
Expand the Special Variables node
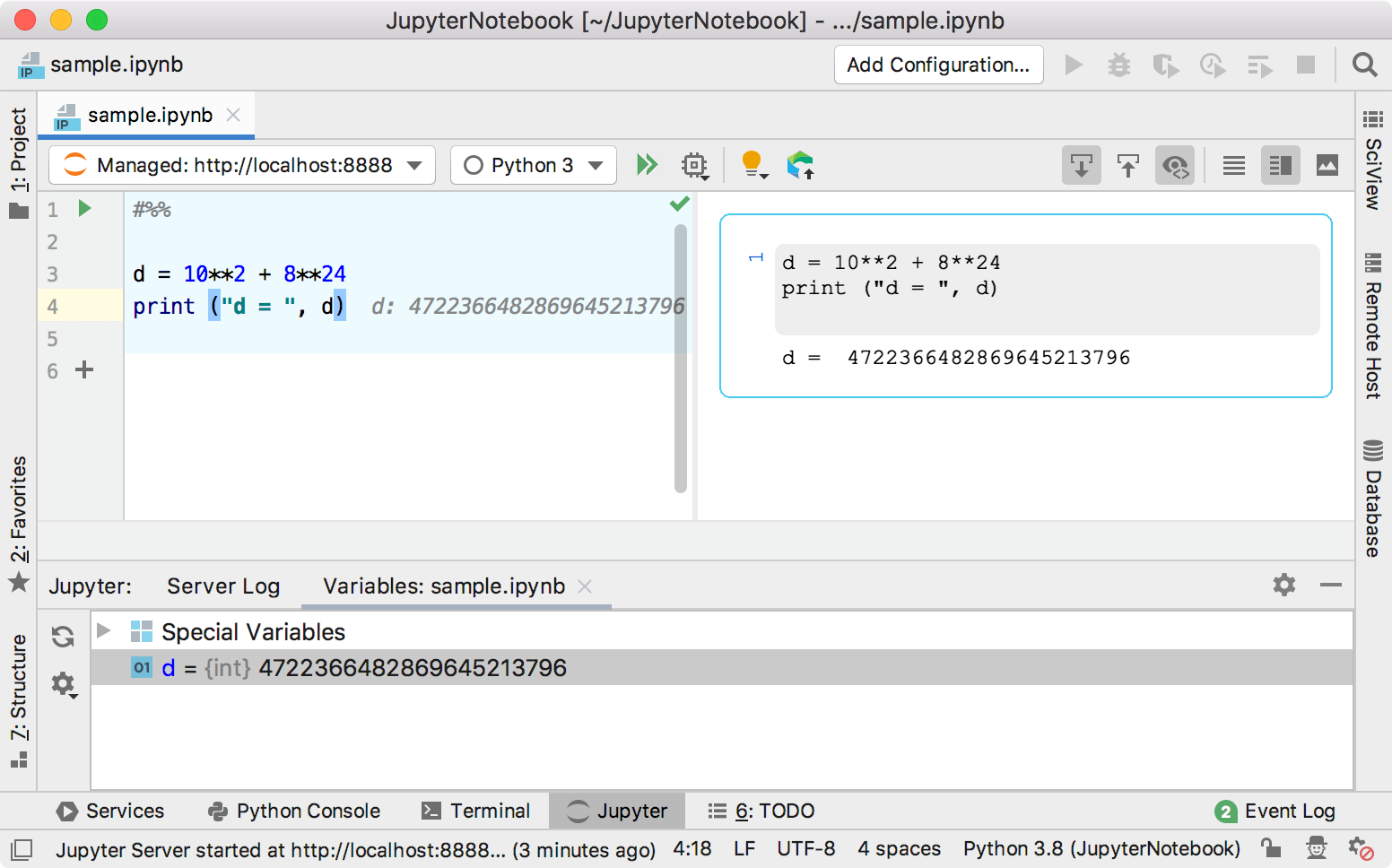pyautogui.click(x=104, y=630)
